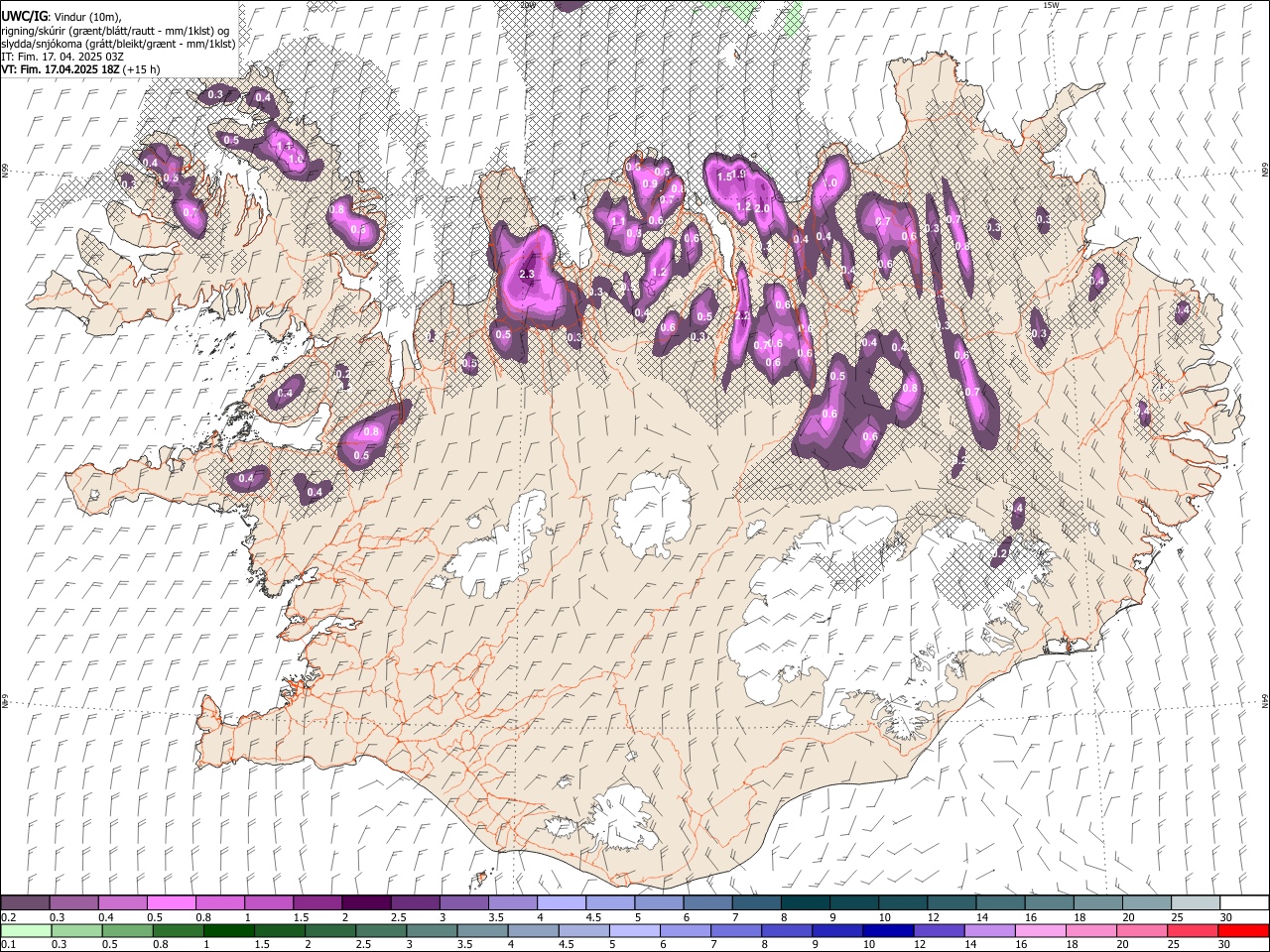Click the 15W longitude label
The height and width of the screenshot is (952, 1270).
coord(1052,5)
